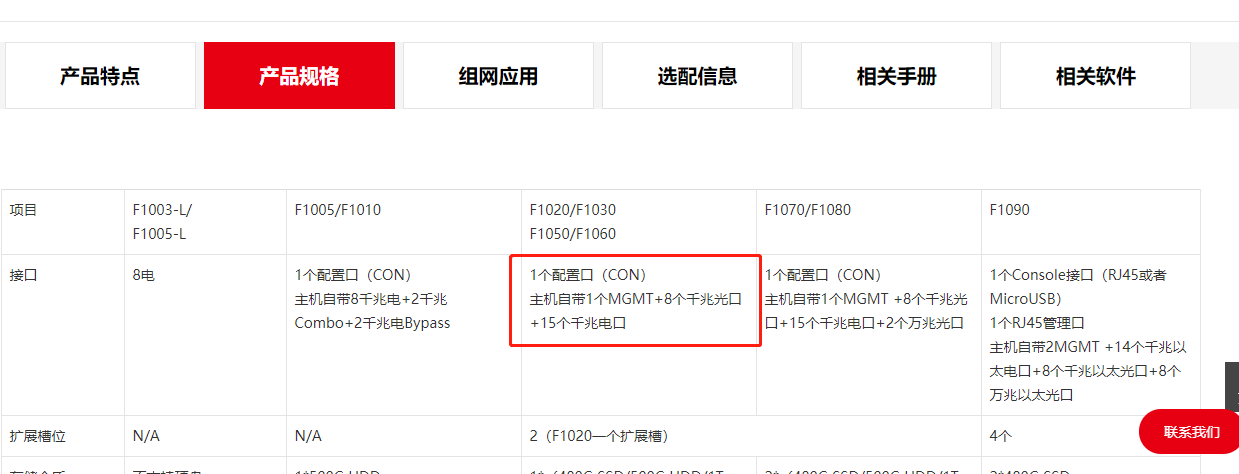
Task: Select the 产品规格 tab
Action: pyautogui.click(x=299, y=76)
